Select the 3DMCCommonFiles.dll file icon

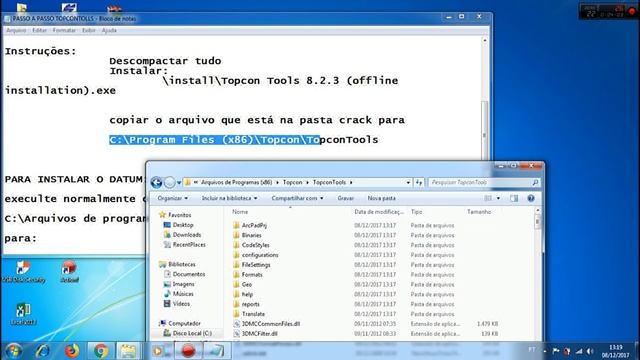[x=236, y=324]
